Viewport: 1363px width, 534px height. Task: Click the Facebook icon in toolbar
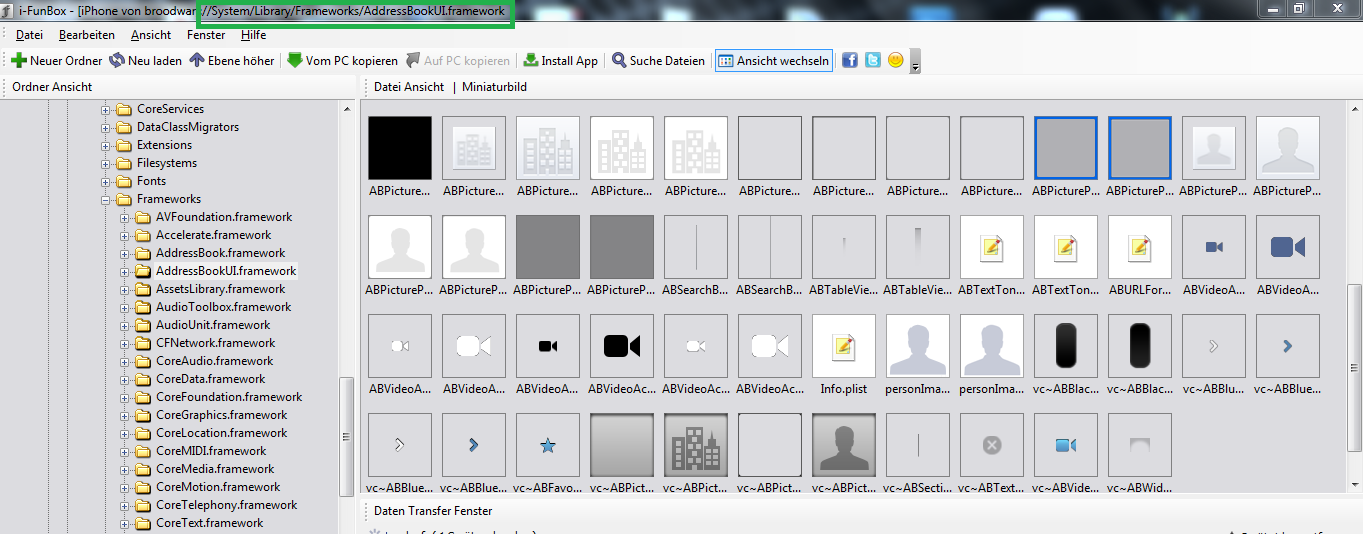tap(850, 60)
